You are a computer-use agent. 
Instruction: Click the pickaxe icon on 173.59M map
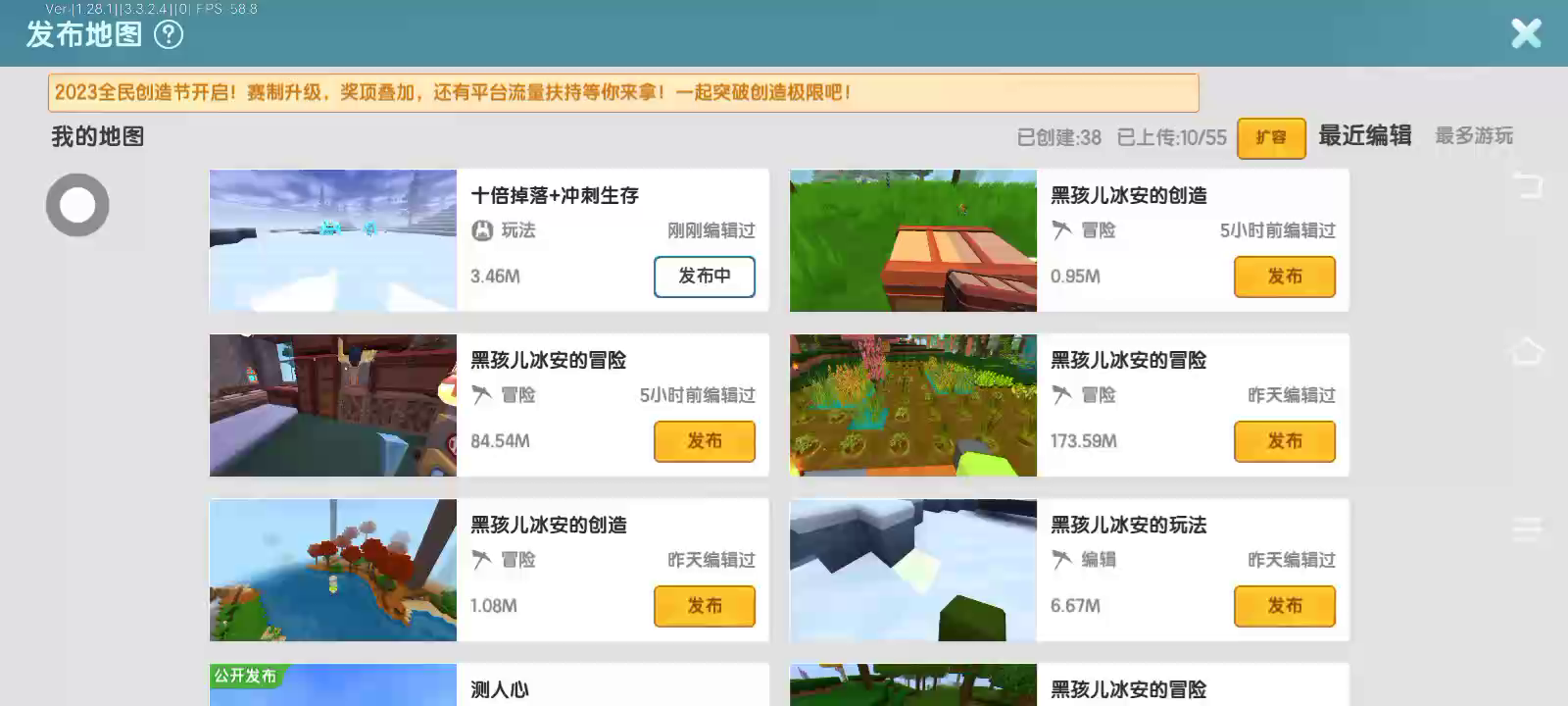click(x=1062, y=395)
